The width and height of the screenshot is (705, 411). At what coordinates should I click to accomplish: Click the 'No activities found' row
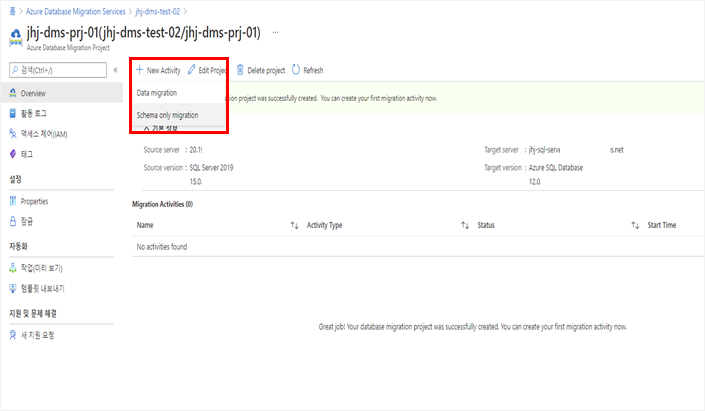tap(418, 246)
